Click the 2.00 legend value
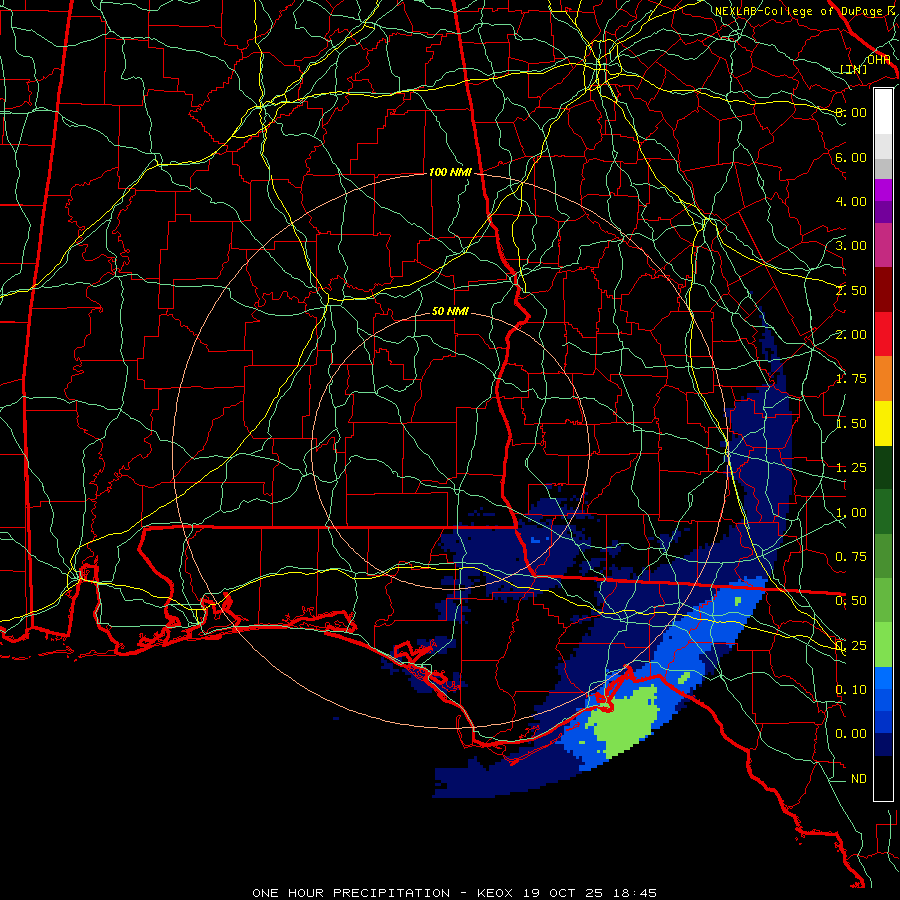This screenshot has height=900, width=900. click(x=851, y=335)
